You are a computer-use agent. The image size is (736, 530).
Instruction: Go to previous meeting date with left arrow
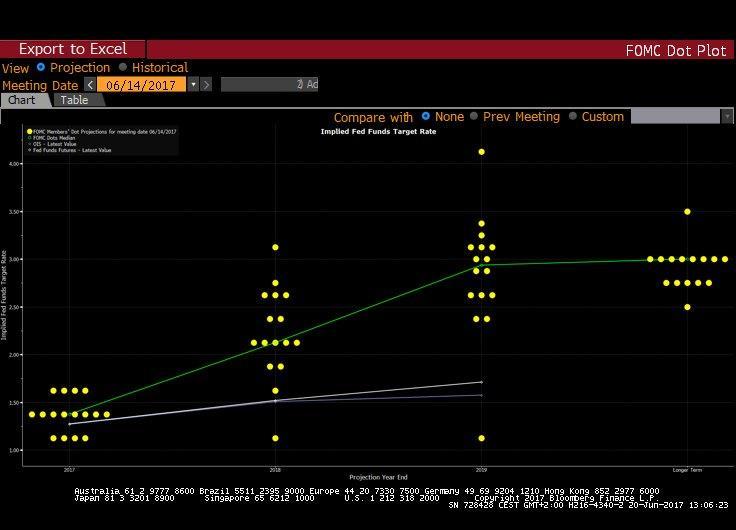coord(90,84)
